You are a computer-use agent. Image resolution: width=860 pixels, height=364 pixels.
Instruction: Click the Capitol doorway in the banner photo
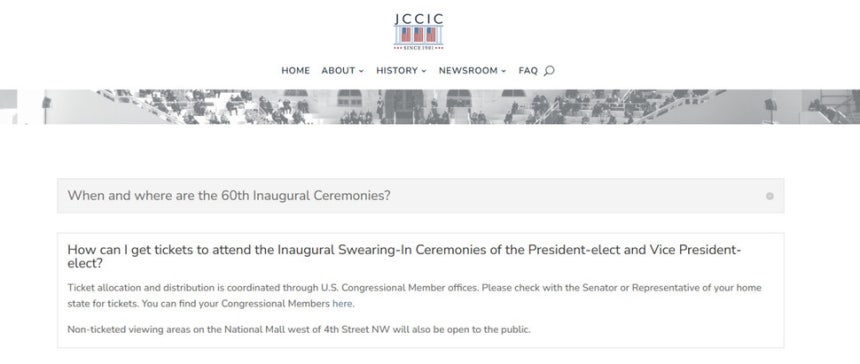click(403, 107)
